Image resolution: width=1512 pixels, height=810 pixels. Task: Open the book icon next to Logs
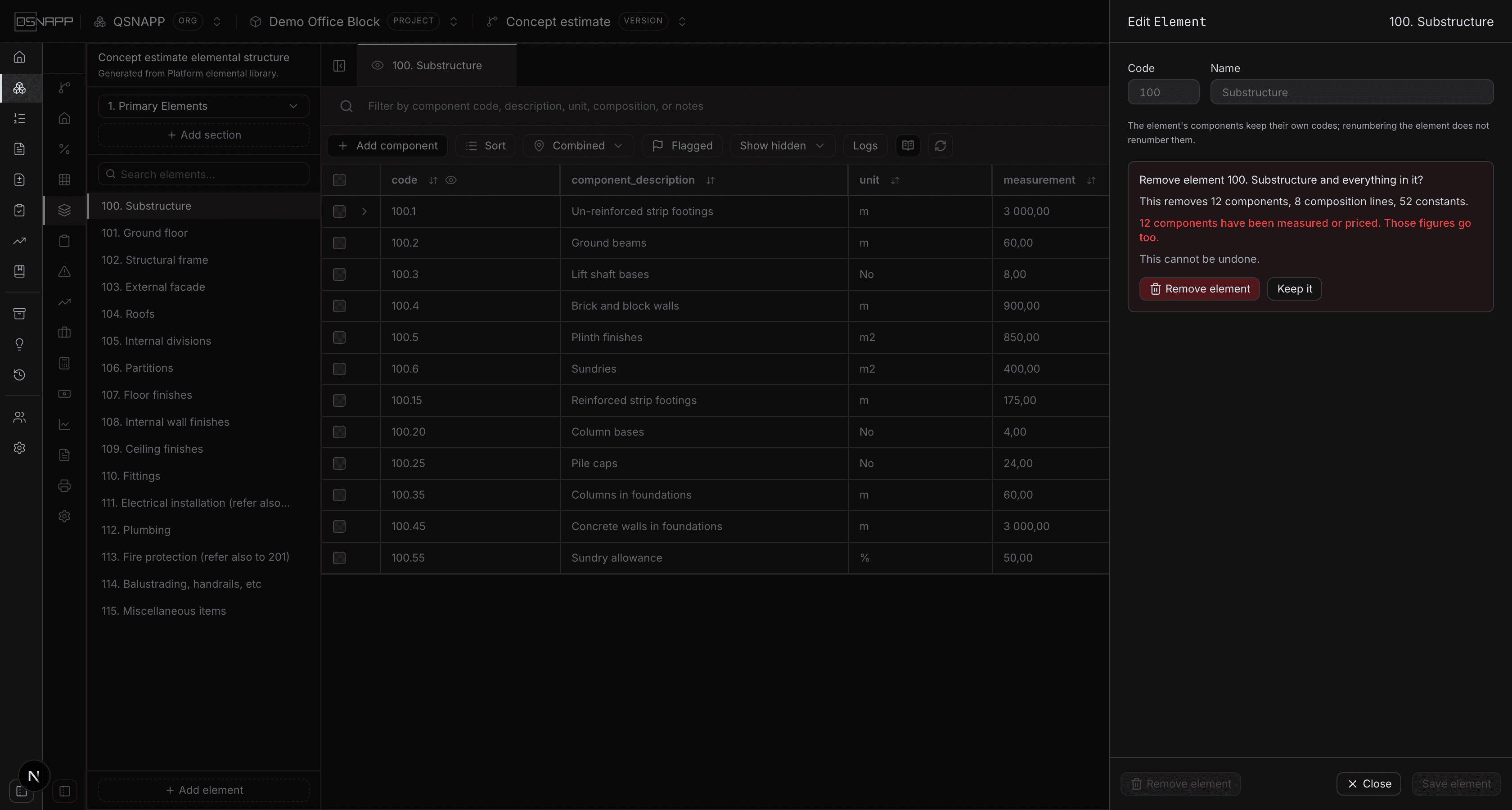click(x=908, y=145)
